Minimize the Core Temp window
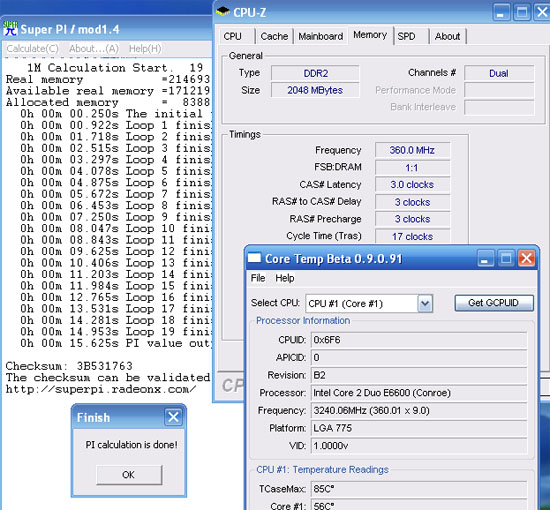Screen dimensions: 550x510 pyautogui.click(x=485, y=259)
